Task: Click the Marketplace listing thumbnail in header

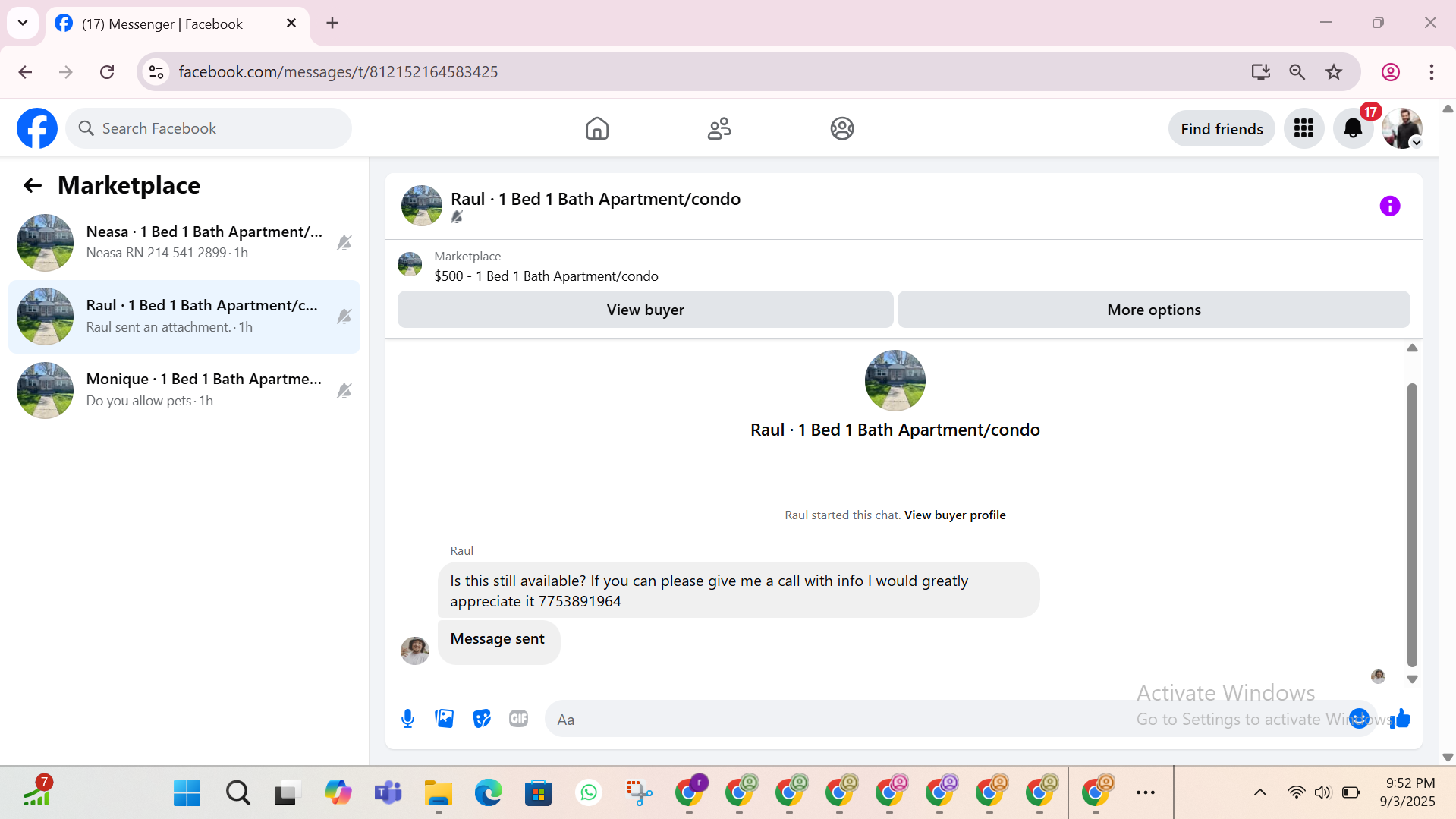Action: pos(421,206)
